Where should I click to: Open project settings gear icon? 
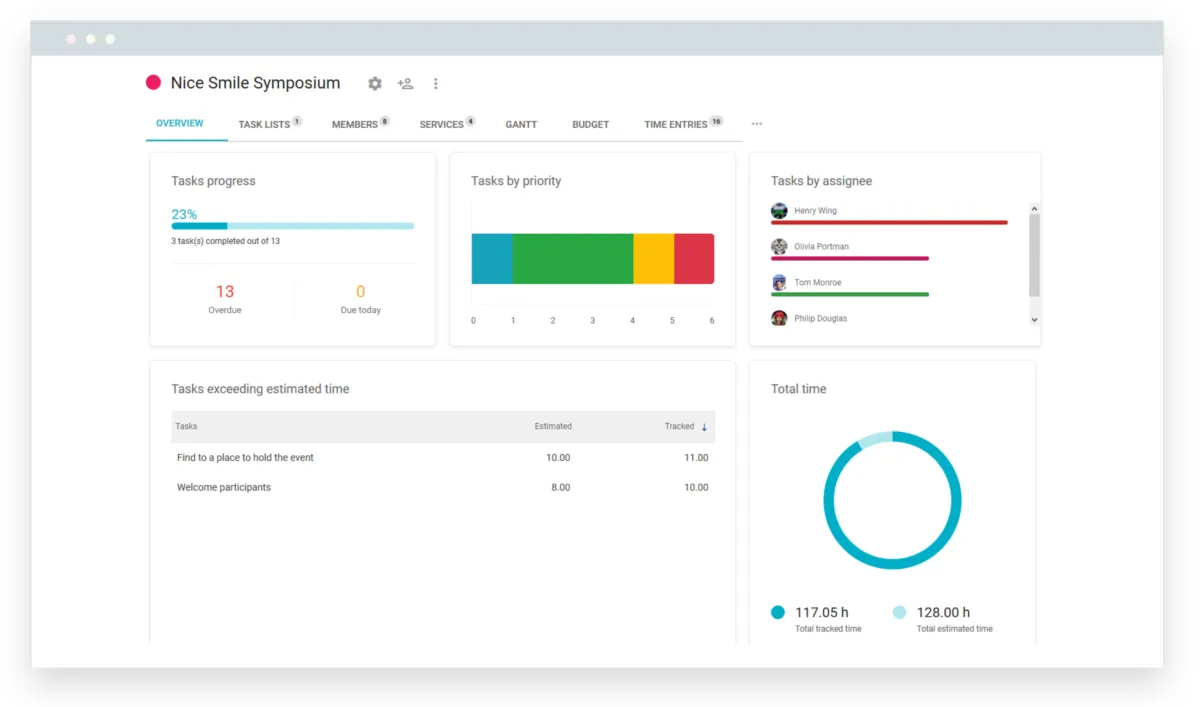tap(375, 84)
